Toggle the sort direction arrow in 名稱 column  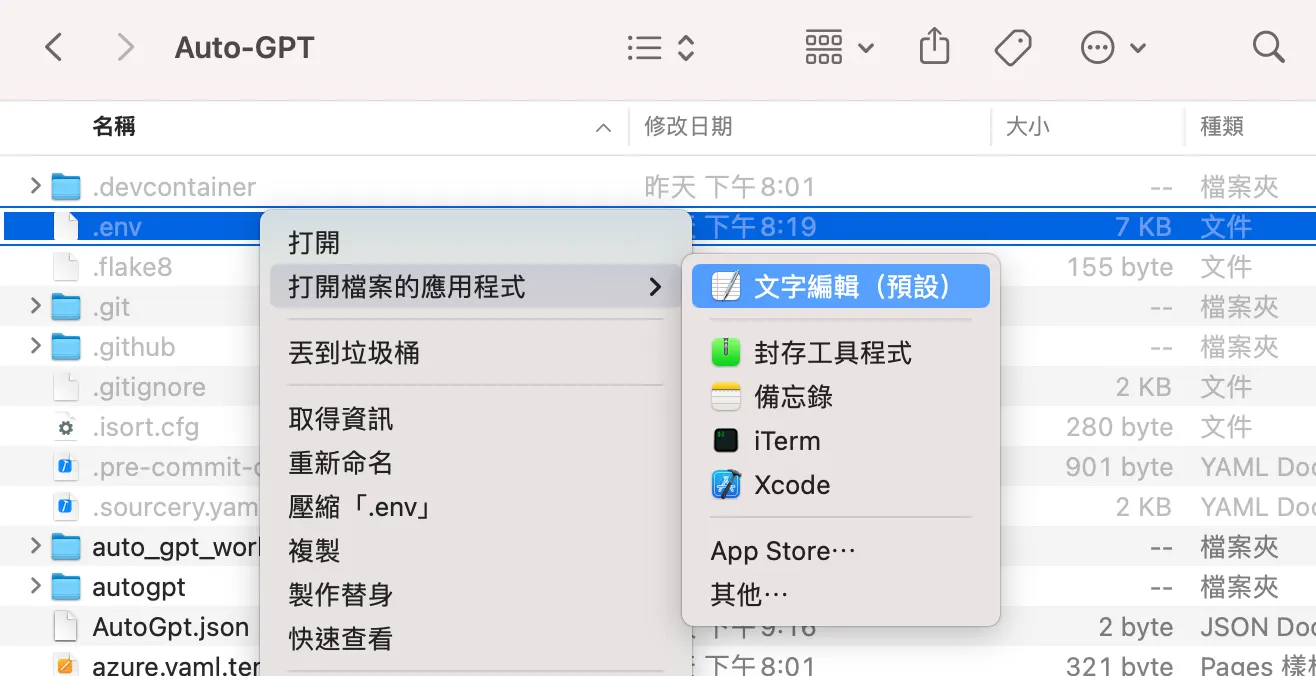[603, 128]
